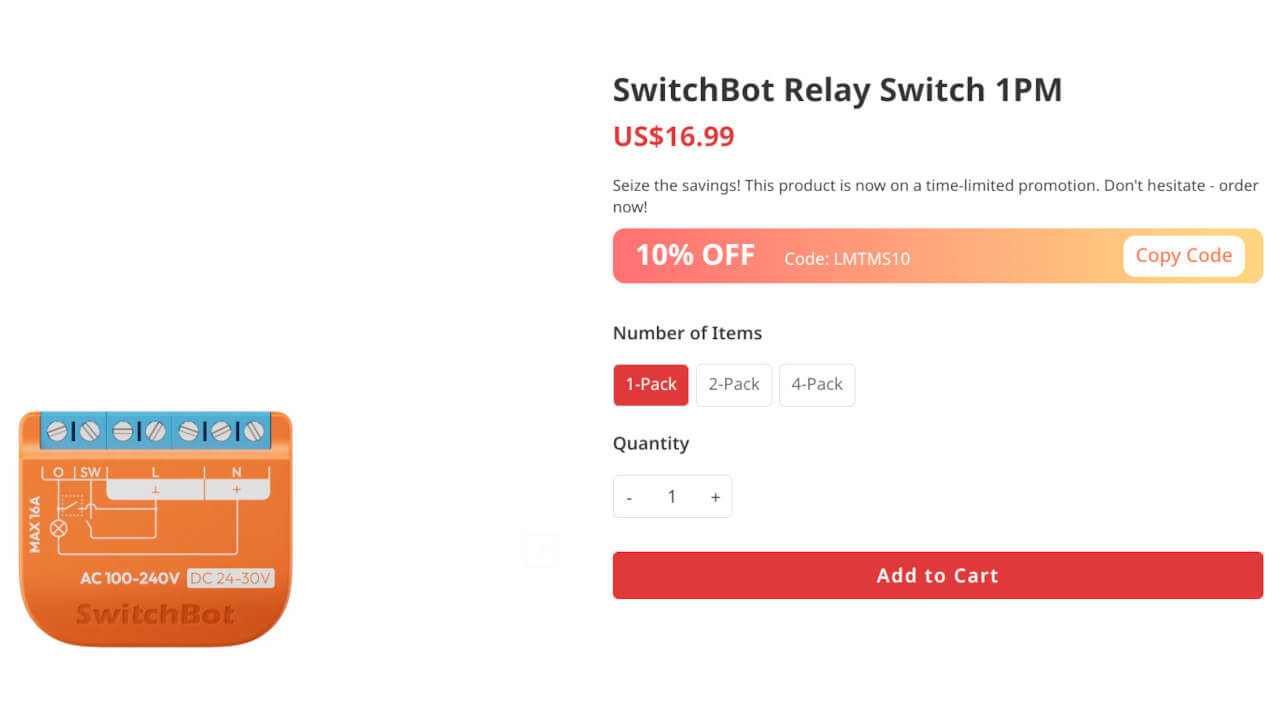Select the 4-Pack option
The image size is (1280, 720).
(816, 384)
